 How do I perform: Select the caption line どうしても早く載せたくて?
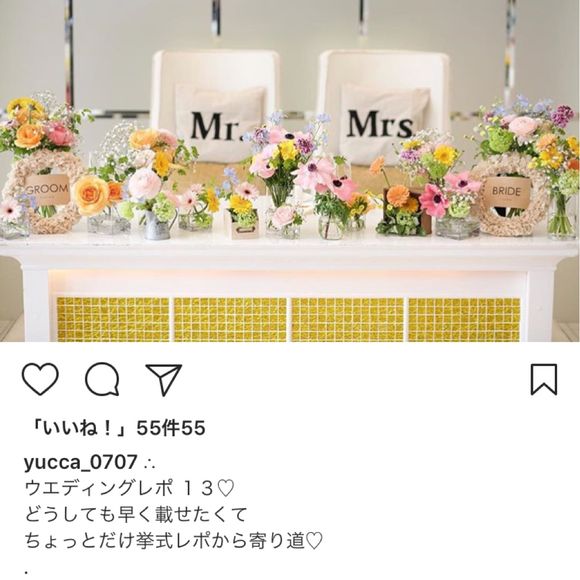136,515
